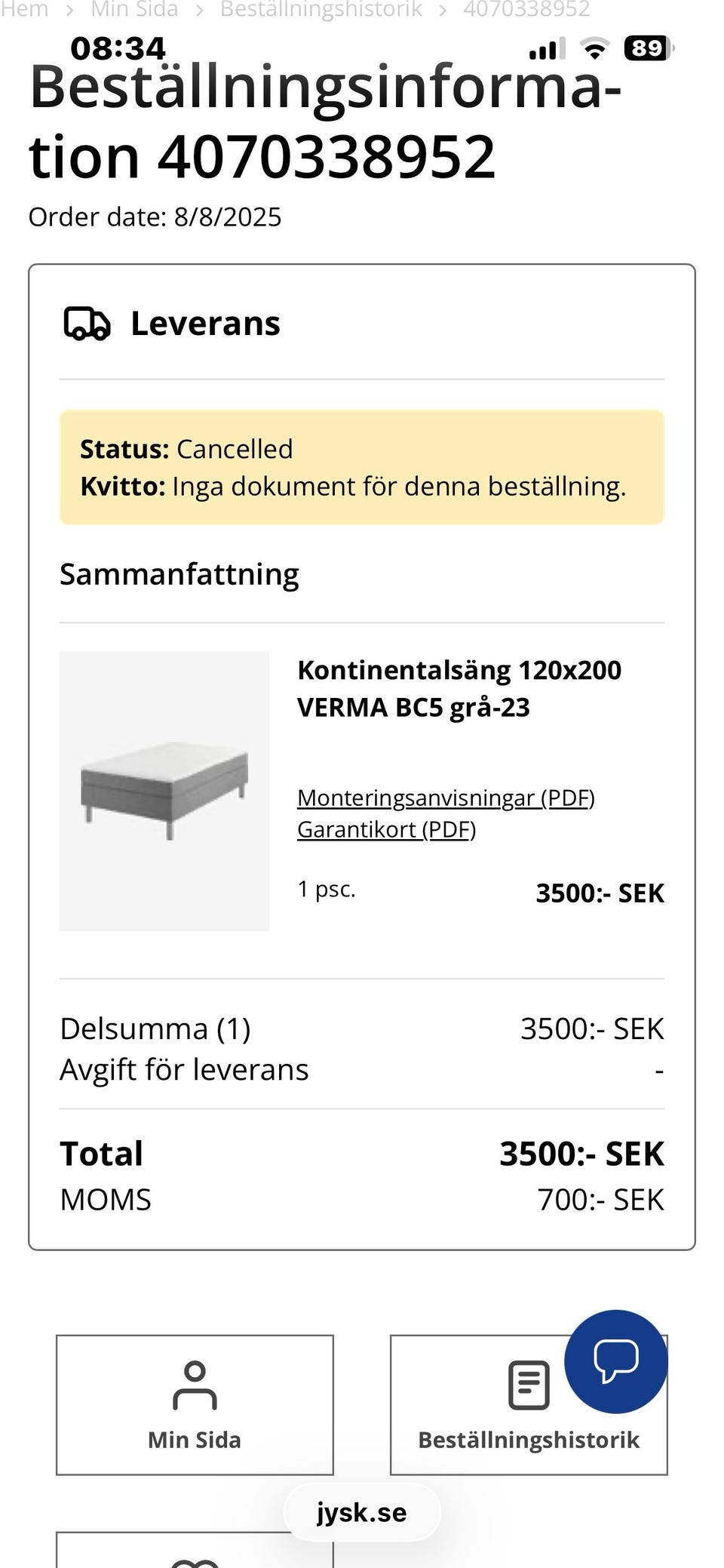Click the delivery truck icon
This screenshot has width=724, height=1568.
tap(87, 324)
